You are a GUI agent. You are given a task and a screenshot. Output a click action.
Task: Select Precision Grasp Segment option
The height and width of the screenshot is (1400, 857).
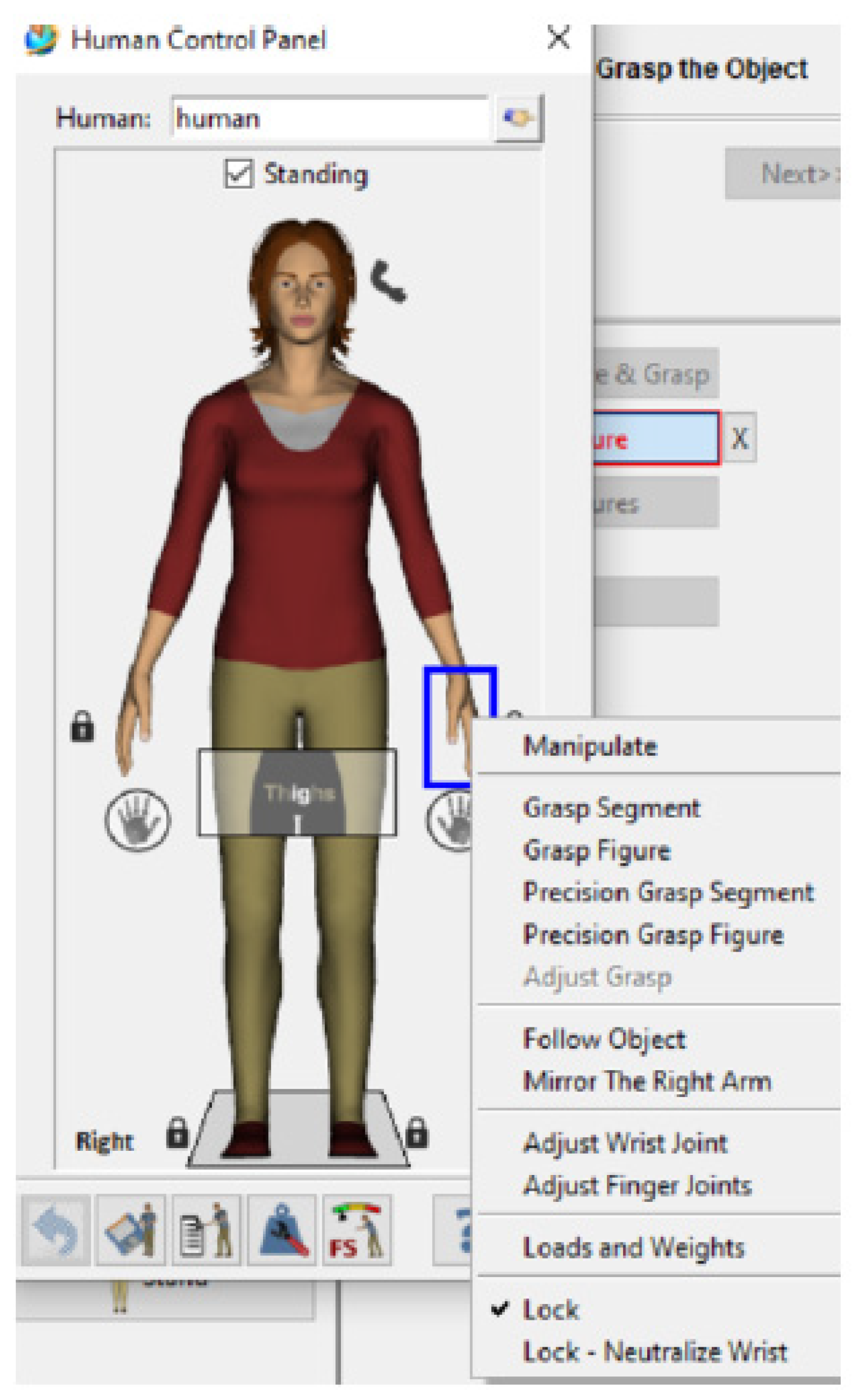668,892
